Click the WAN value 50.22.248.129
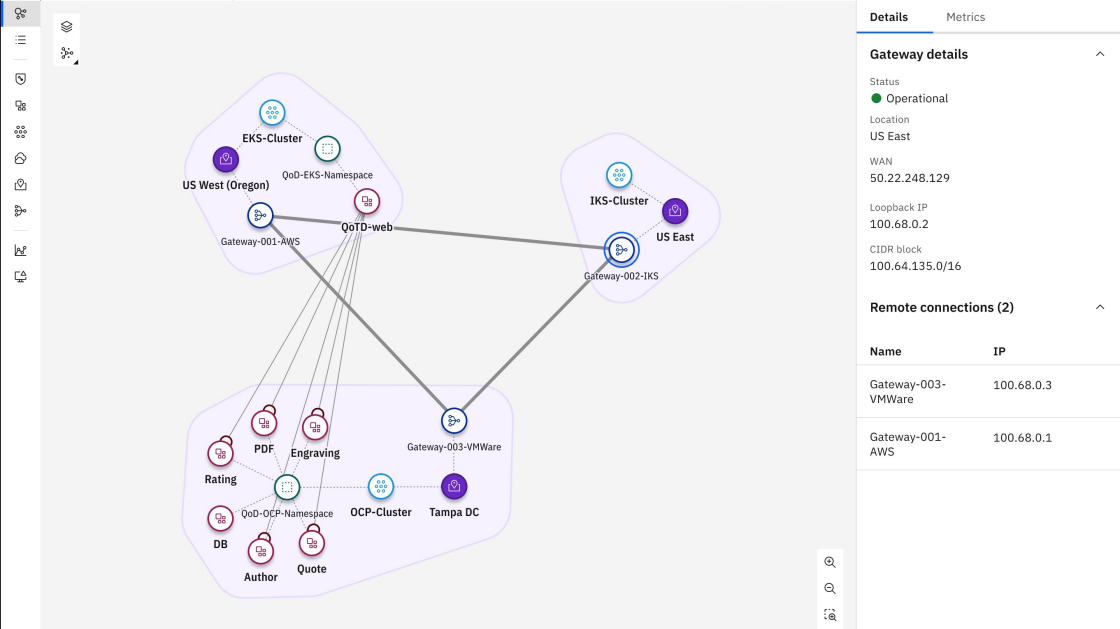The image size is (1120, 629). pyautogui.click(x=909, y=178)
